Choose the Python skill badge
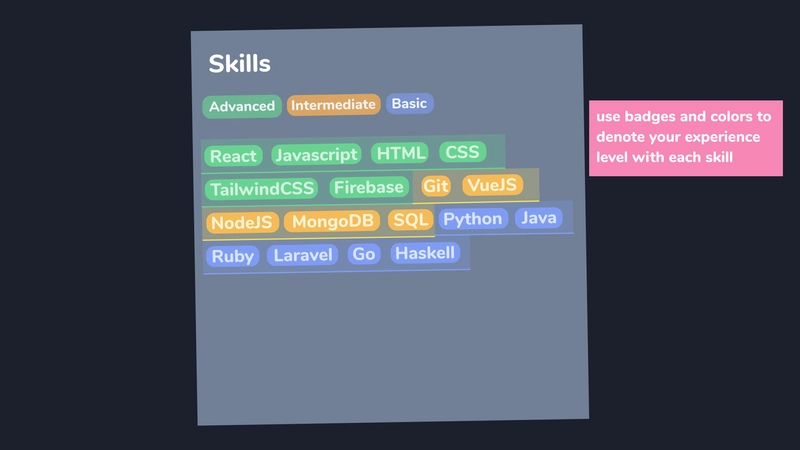800x450 pixels. [473, 219]
